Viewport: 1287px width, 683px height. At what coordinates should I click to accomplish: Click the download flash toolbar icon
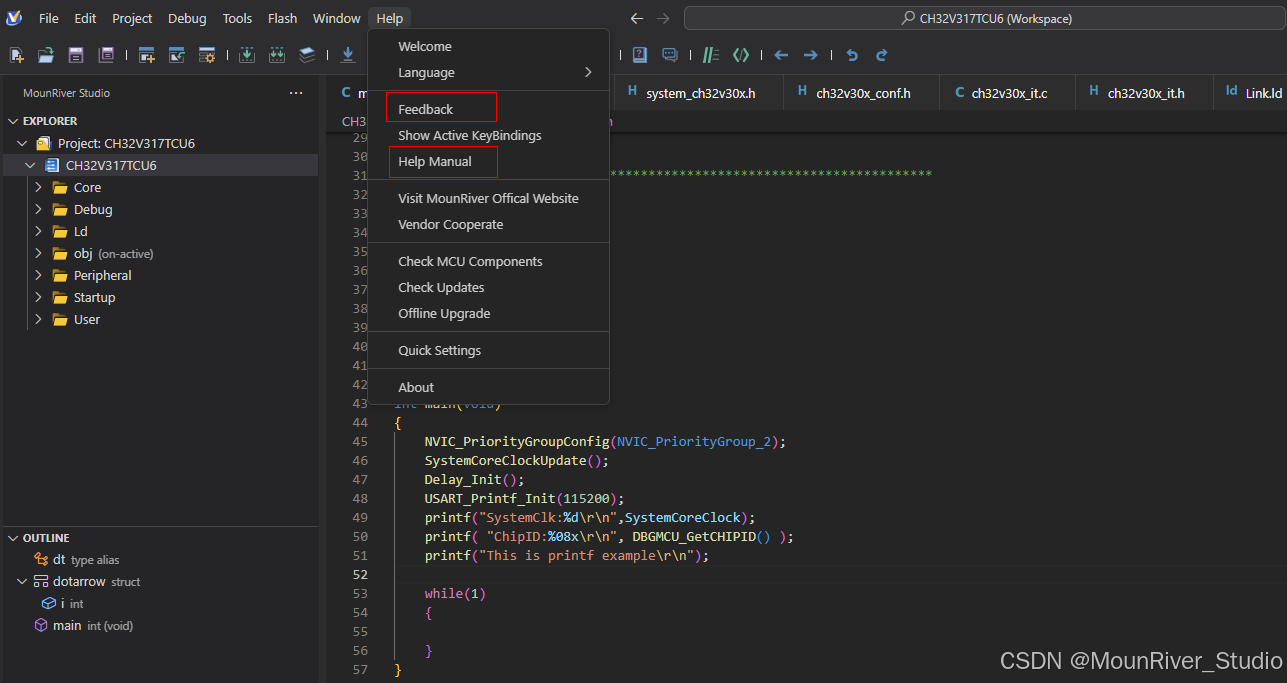click(x=348, y=55)
